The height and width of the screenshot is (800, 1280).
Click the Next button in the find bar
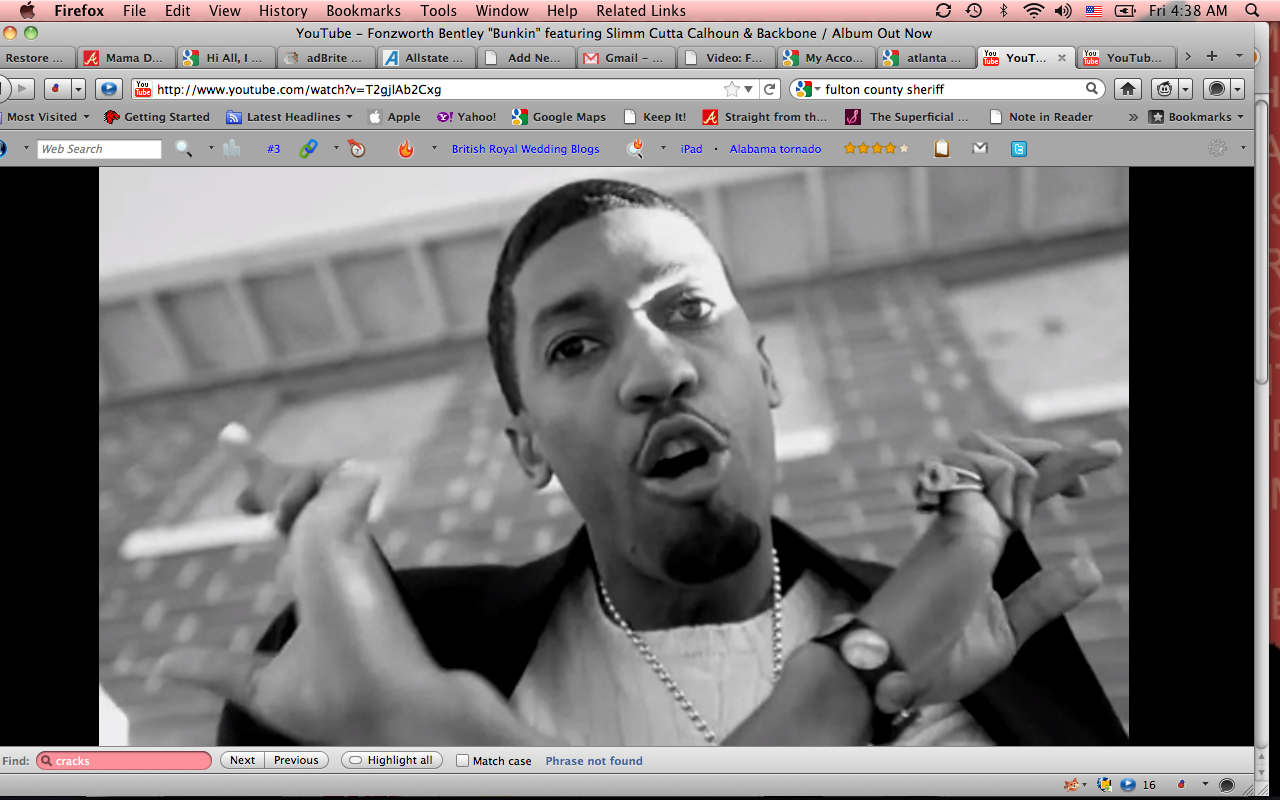pyautogui.click(x=242, y=761)
